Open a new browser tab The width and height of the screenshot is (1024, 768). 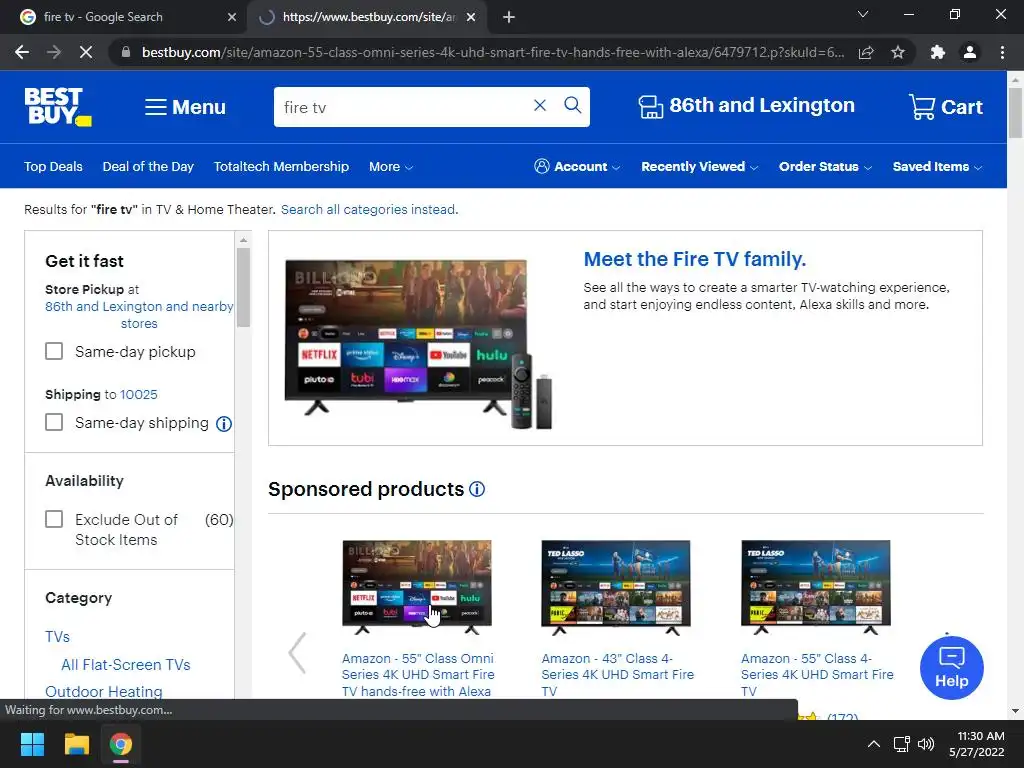pyautogui.click(x=509, y=17)
